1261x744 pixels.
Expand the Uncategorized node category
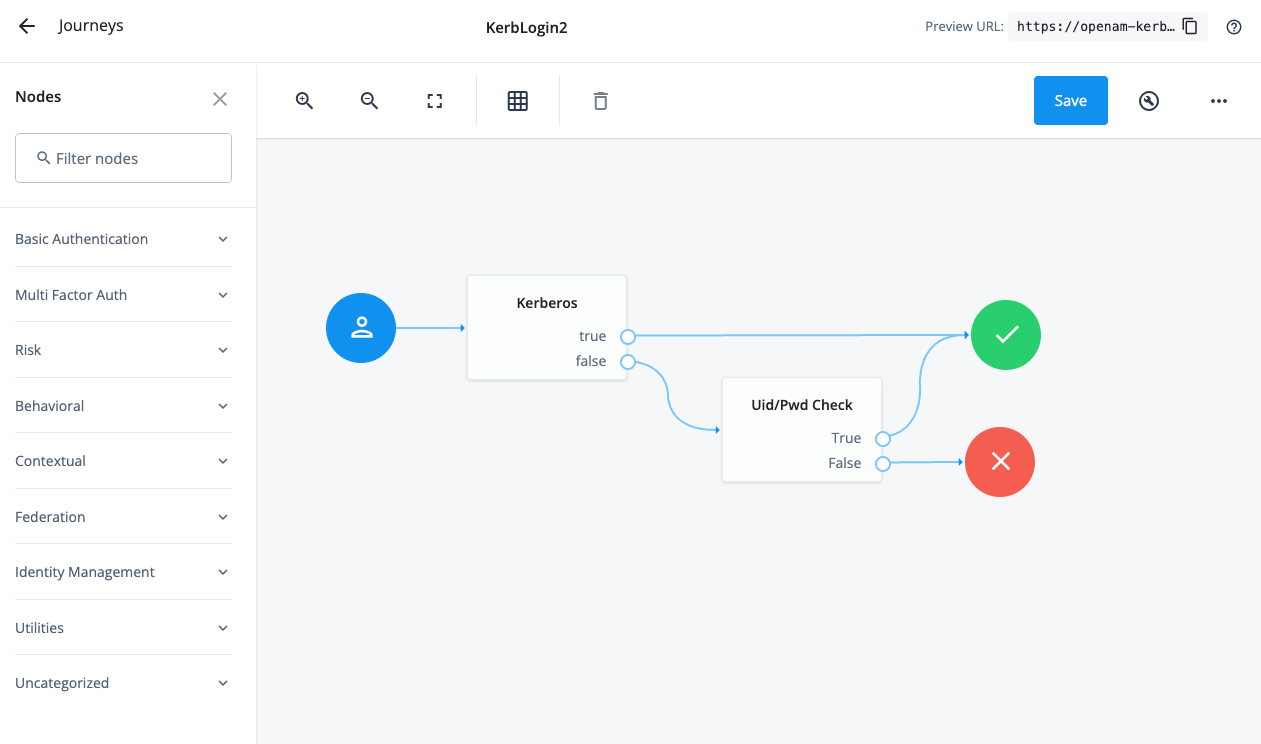123,683
